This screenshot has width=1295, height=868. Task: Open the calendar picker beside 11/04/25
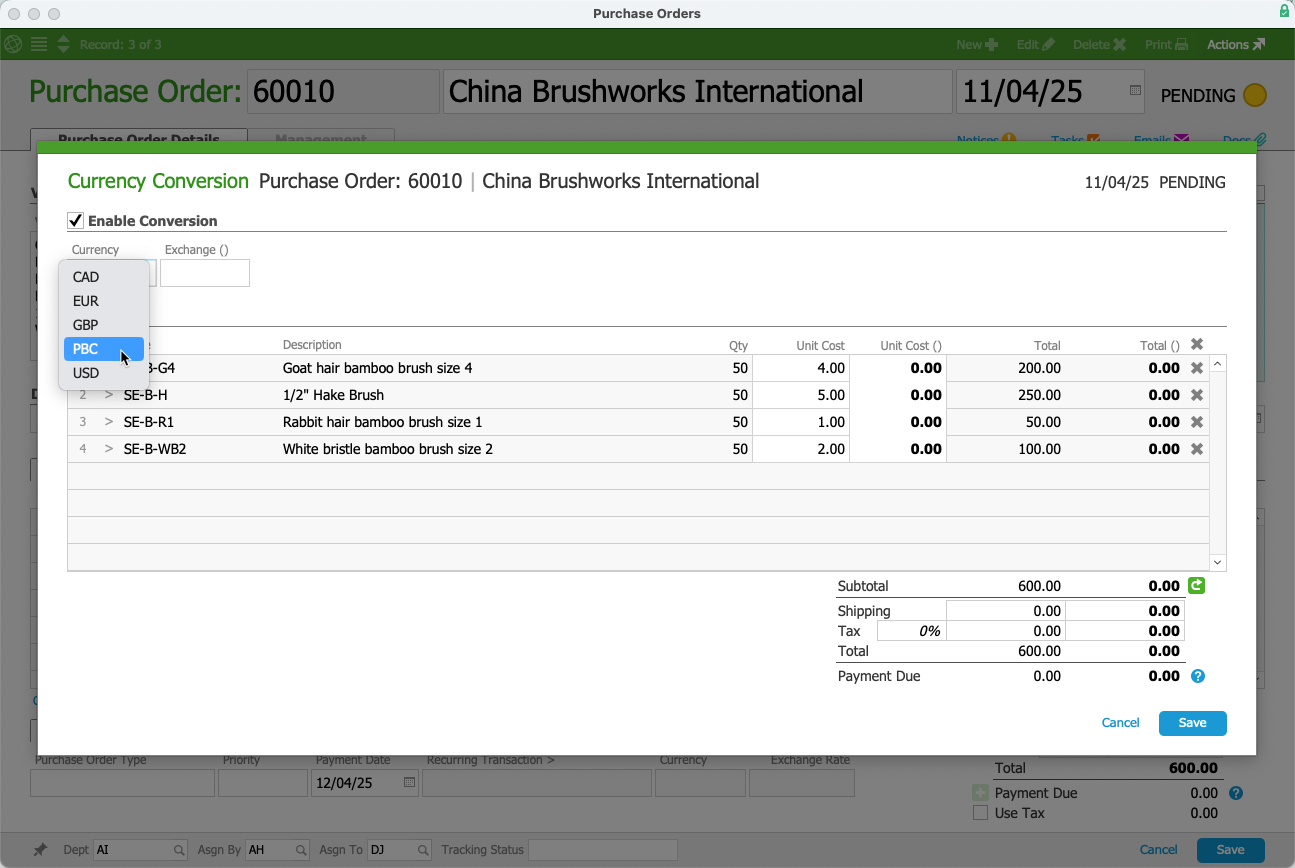point(1135,91)
